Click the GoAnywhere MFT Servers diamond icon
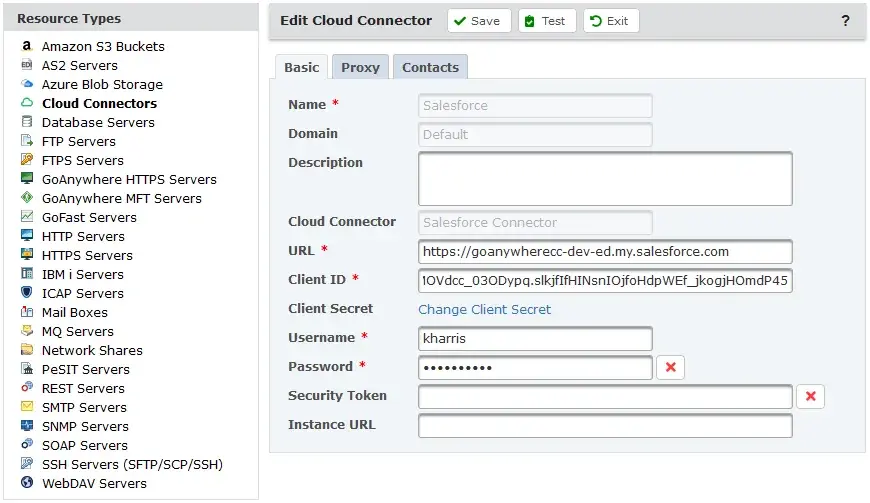 [x=27, y=197]
